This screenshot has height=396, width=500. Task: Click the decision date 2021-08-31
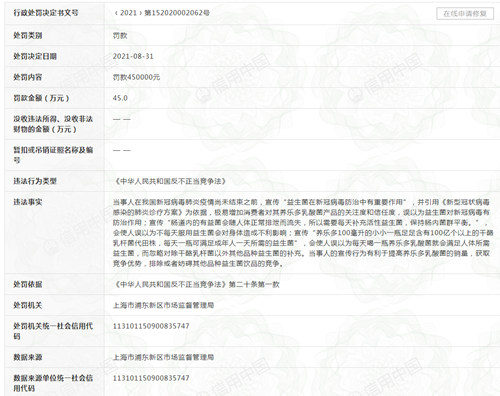click(x=133, y=56)
